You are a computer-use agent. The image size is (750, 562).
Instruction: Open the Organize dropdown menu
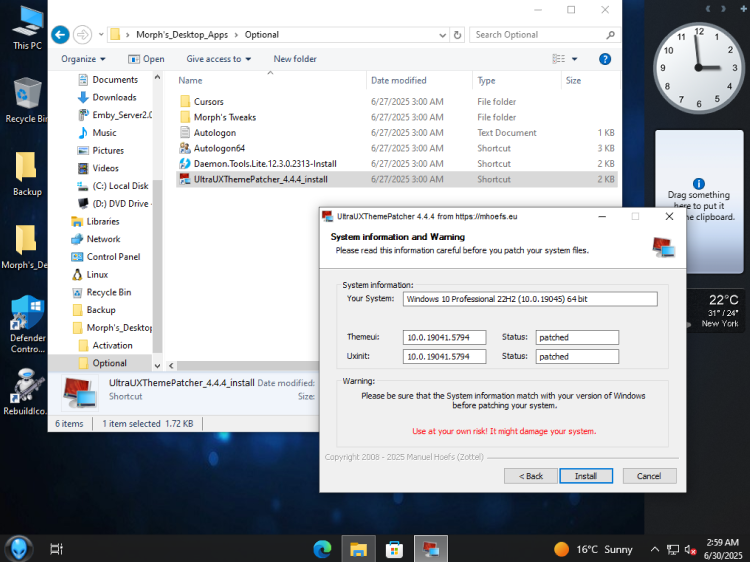83,59
